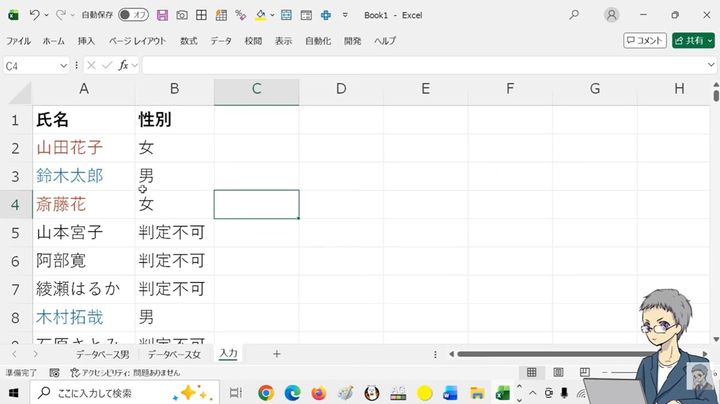Show hidden system tray icons chevron
720x404 pixels.
(533, 393)
